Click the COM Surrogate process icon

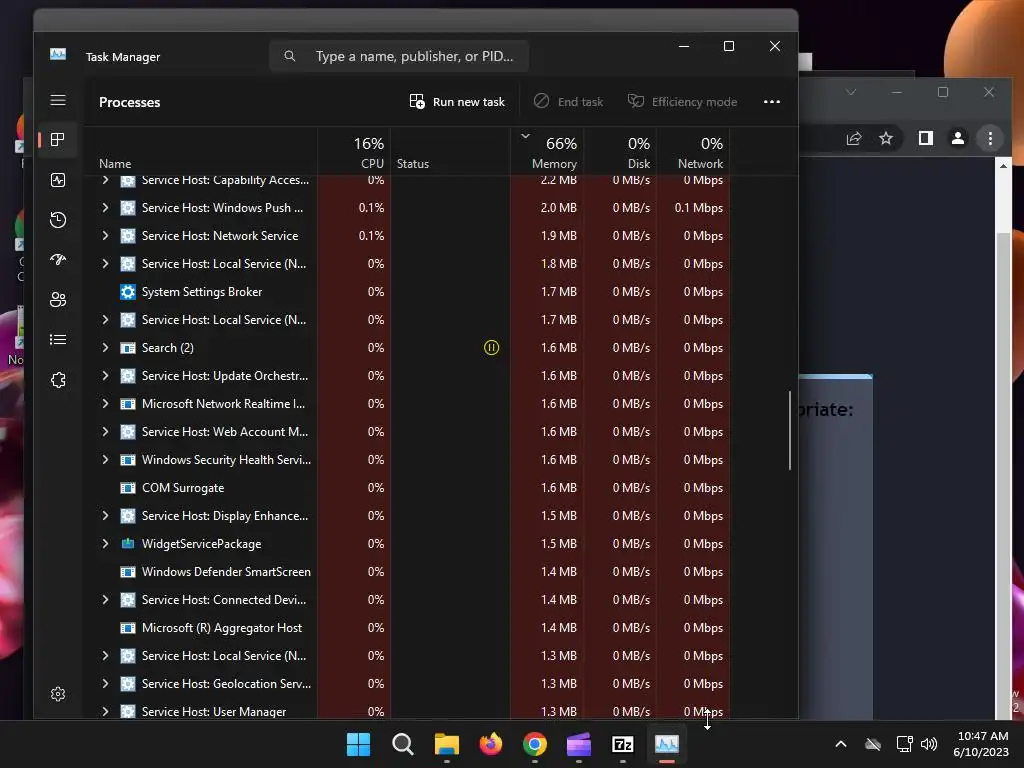128,488
